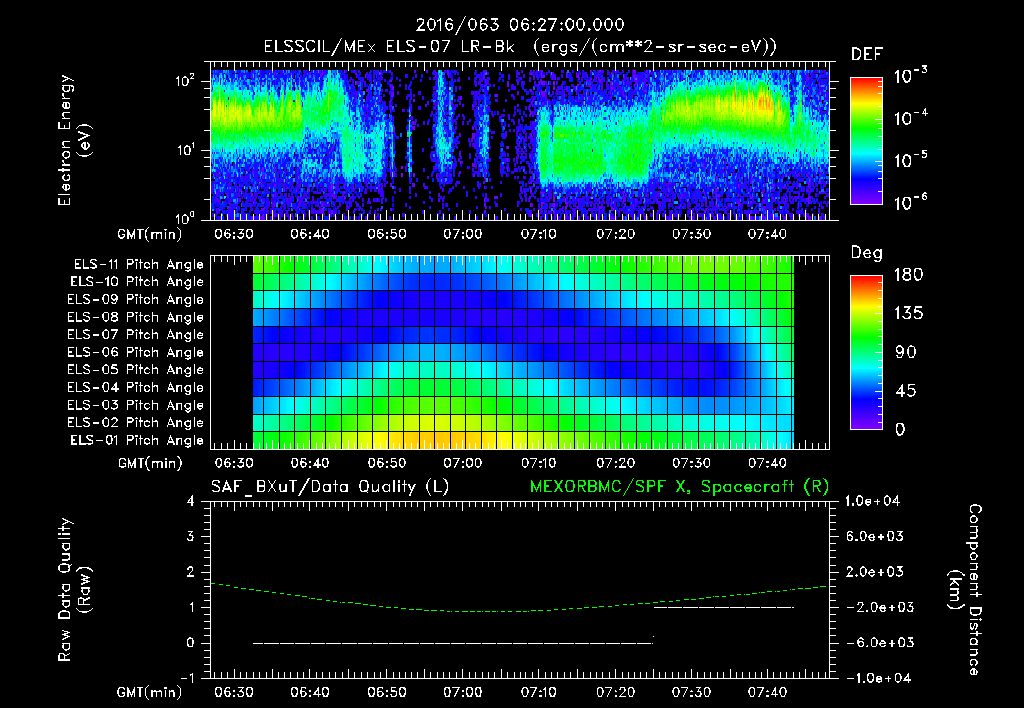Click the ELS-03 Pitch Angle row label
The width and height of the screenshot is (1024, 708).
[136, 405]
